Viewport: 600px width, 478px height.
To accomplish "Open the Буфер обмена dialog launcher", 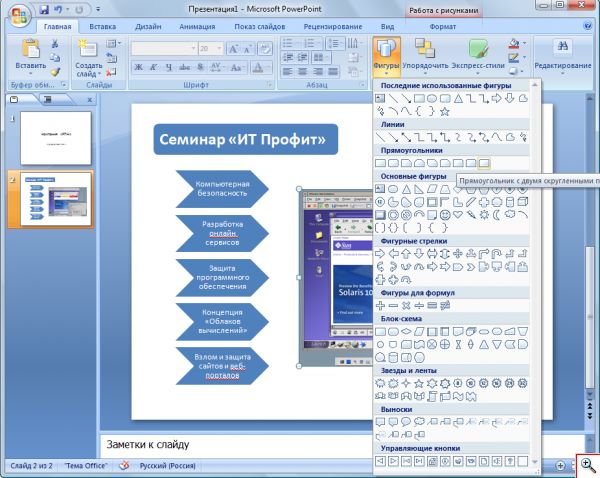I will [64, 85].
